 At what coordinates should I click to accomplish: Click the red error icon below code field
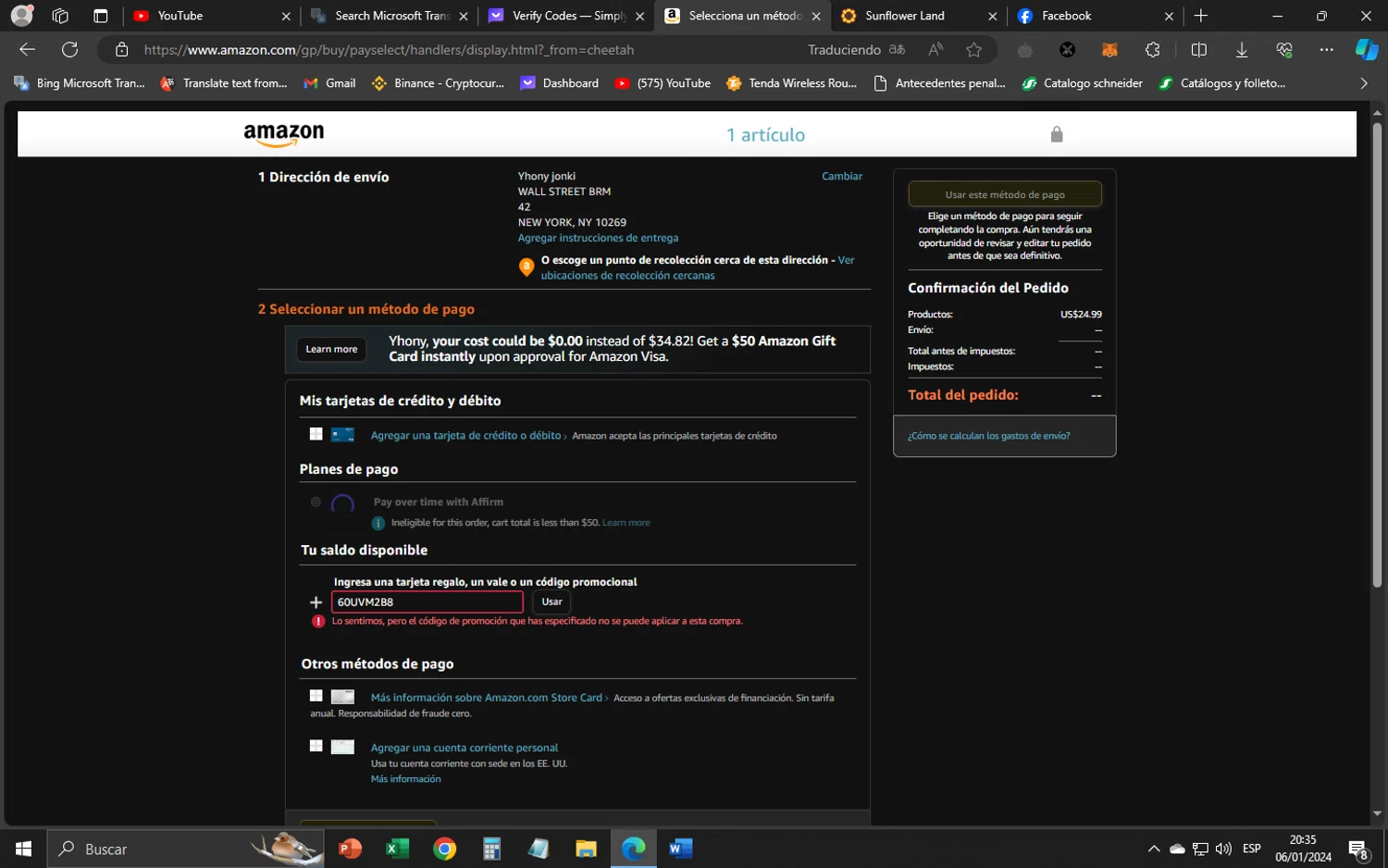318,621
